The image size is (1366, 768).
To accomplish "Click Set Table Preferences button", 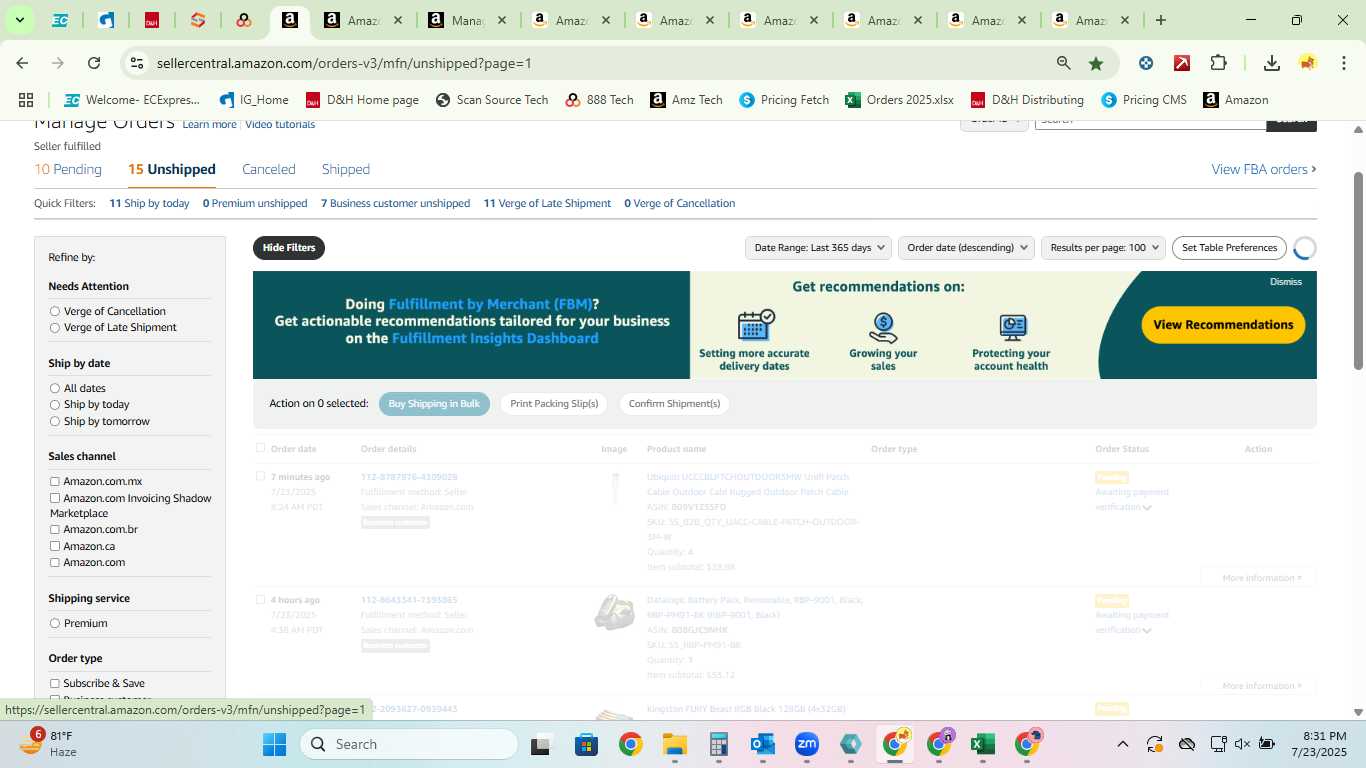I will coord(1229,247).
